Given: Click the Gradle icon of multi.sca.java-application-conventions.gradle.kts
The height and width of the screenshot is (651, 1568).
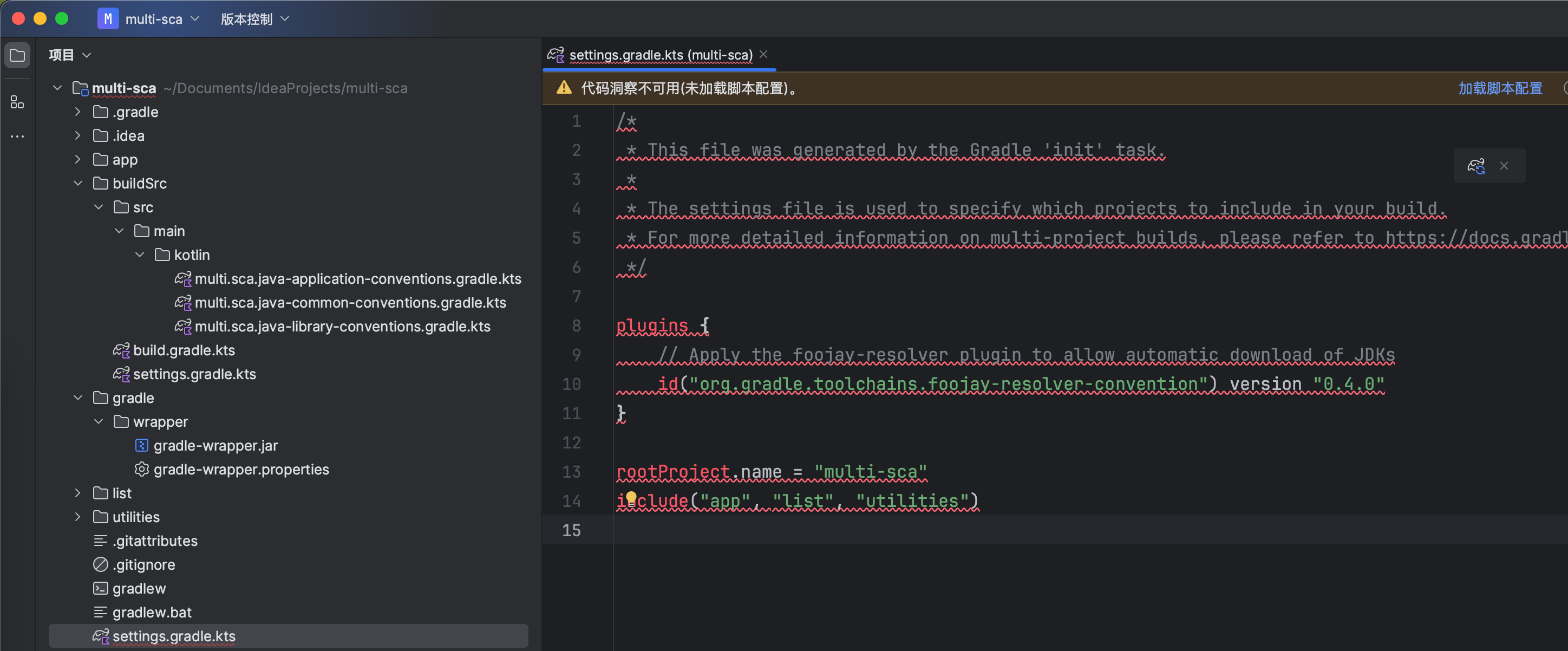Looking at the screenshot, I should point(183,279).
